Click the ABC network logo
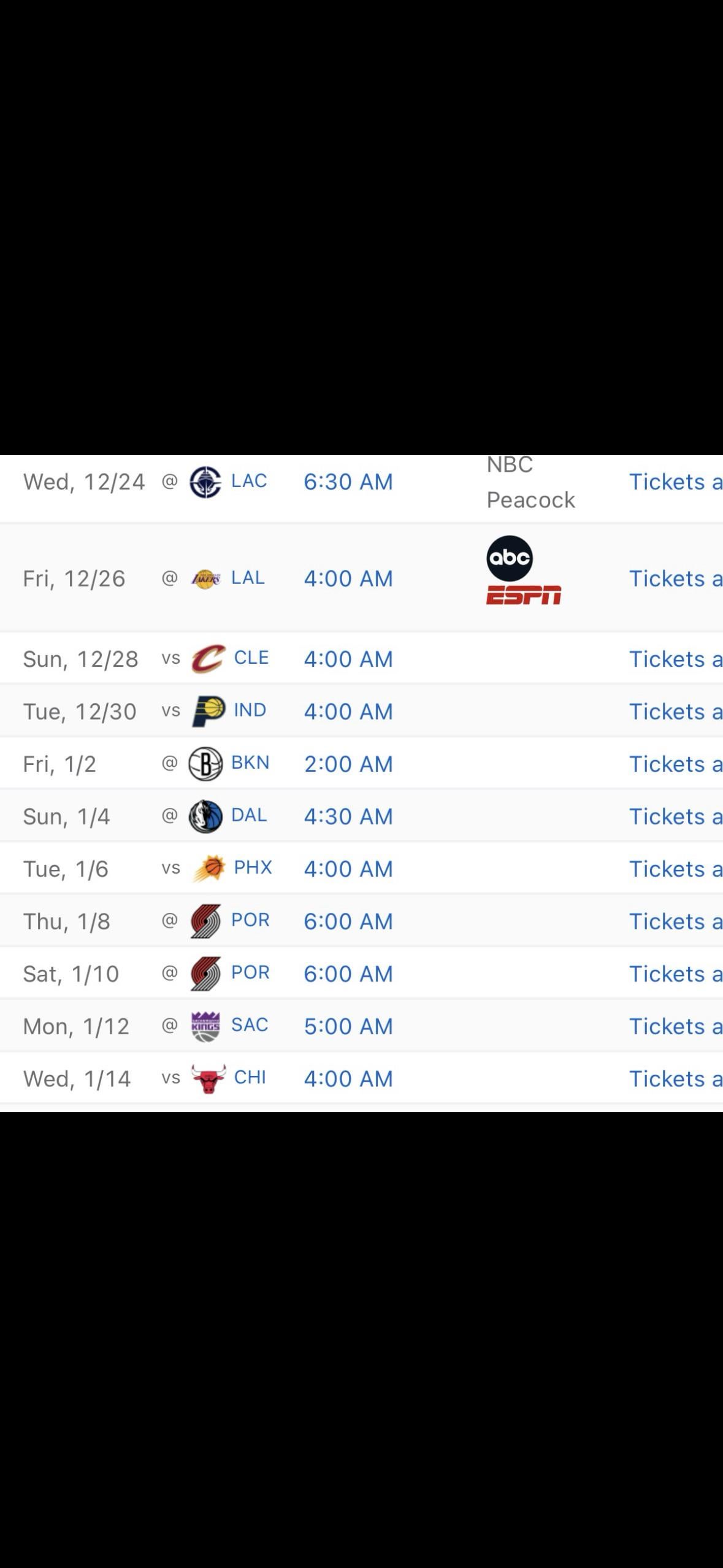This screenshot has width=723, height=1568. click(510, 558)
